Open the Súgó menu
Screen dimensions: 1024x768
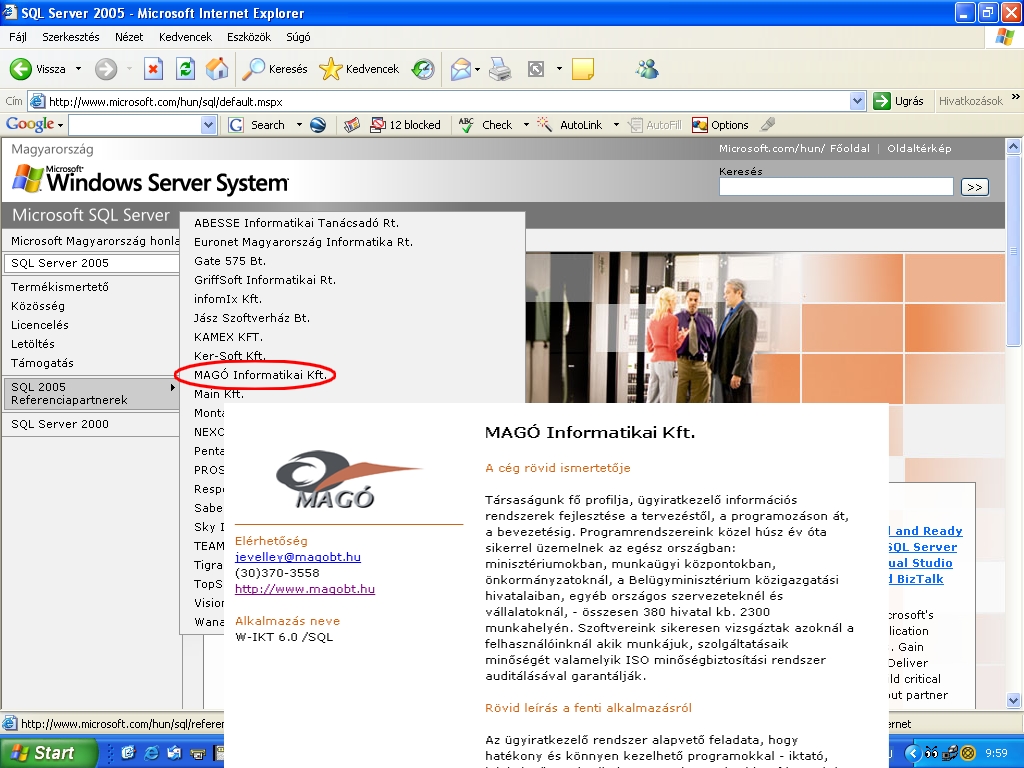(x=298, y=37)
